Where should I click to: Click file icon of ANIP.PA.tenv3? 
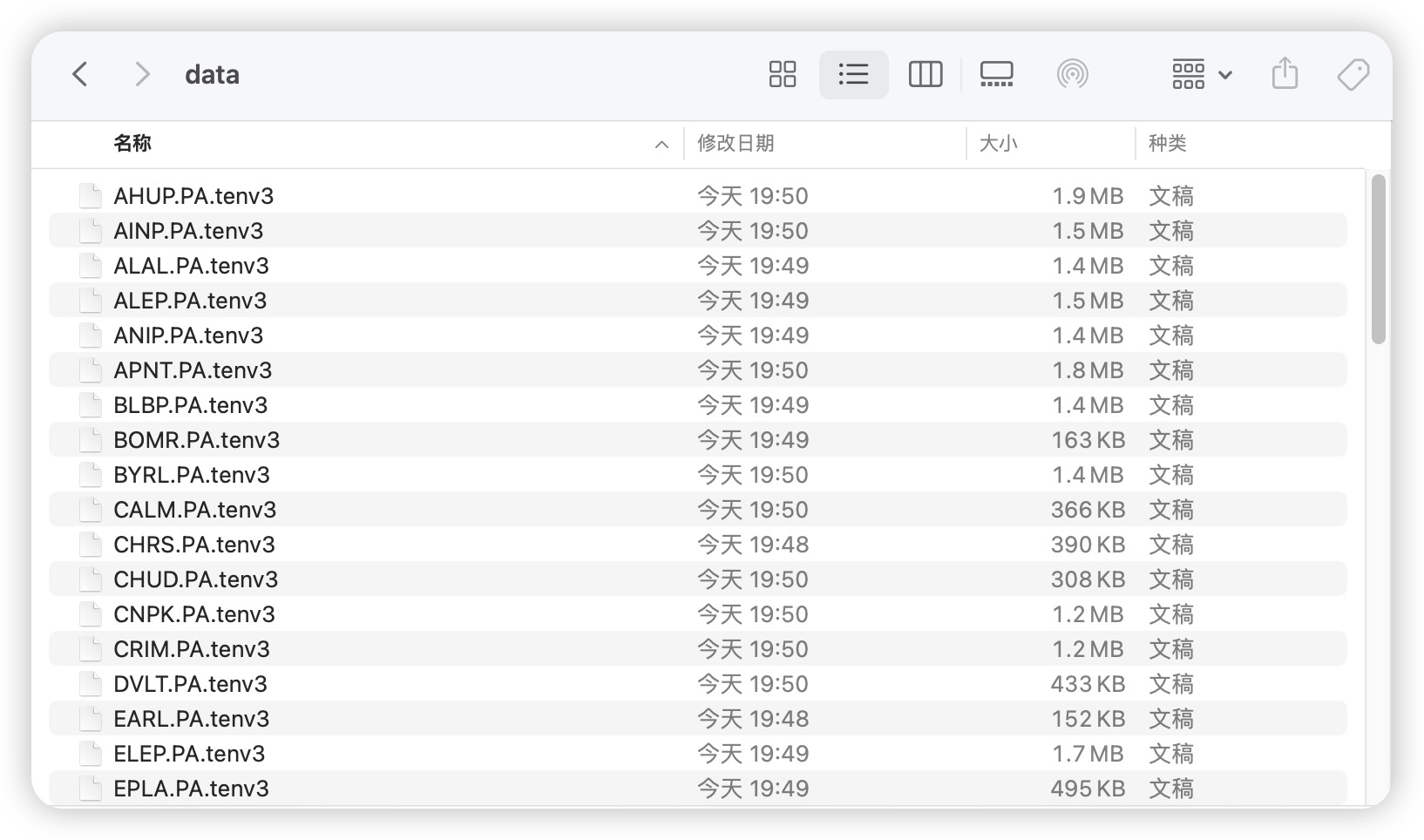click(x=91, y=335)
